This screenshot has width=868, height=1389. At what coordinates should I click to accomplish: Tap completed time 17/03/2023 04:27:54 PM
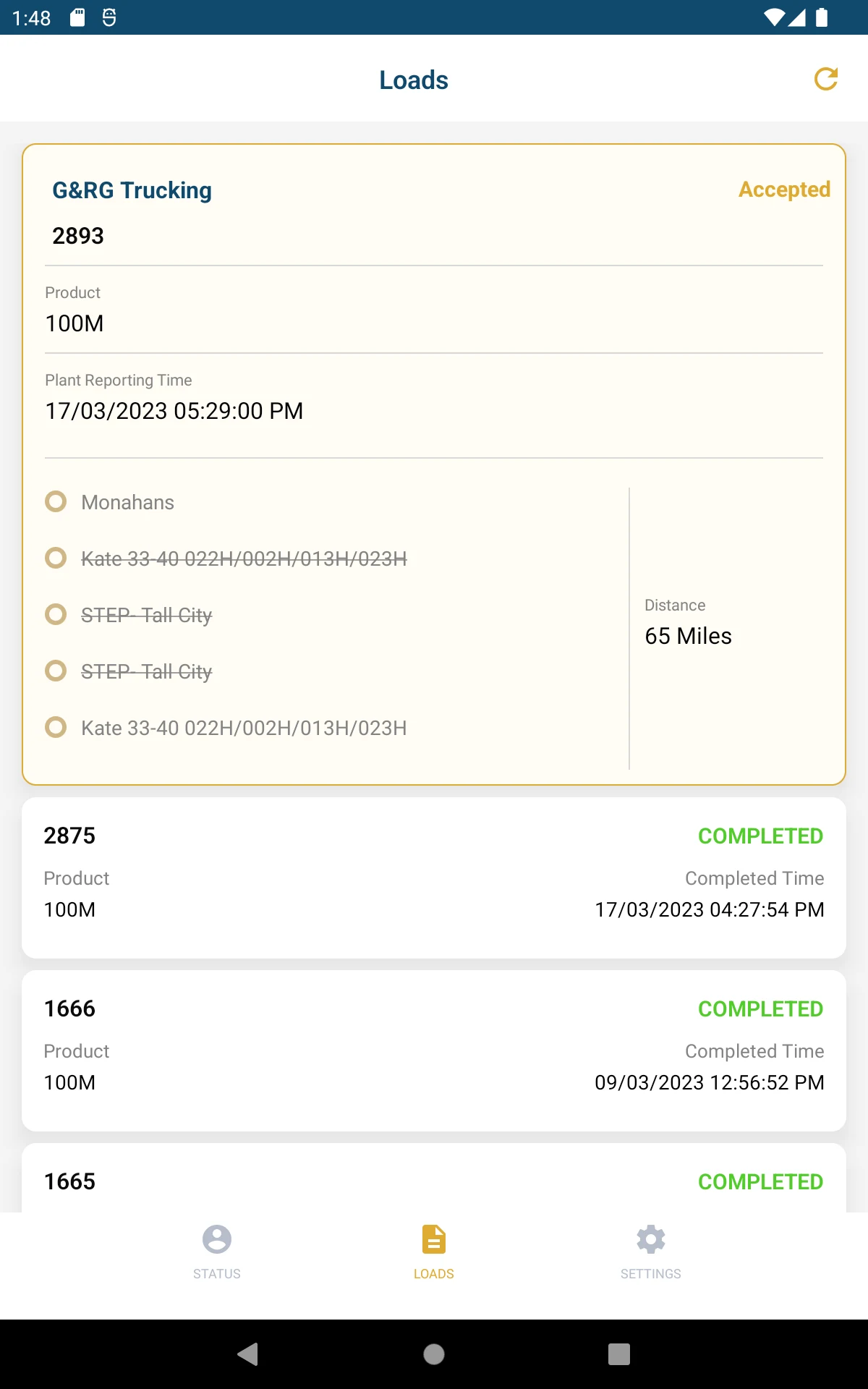pos(710,909)
